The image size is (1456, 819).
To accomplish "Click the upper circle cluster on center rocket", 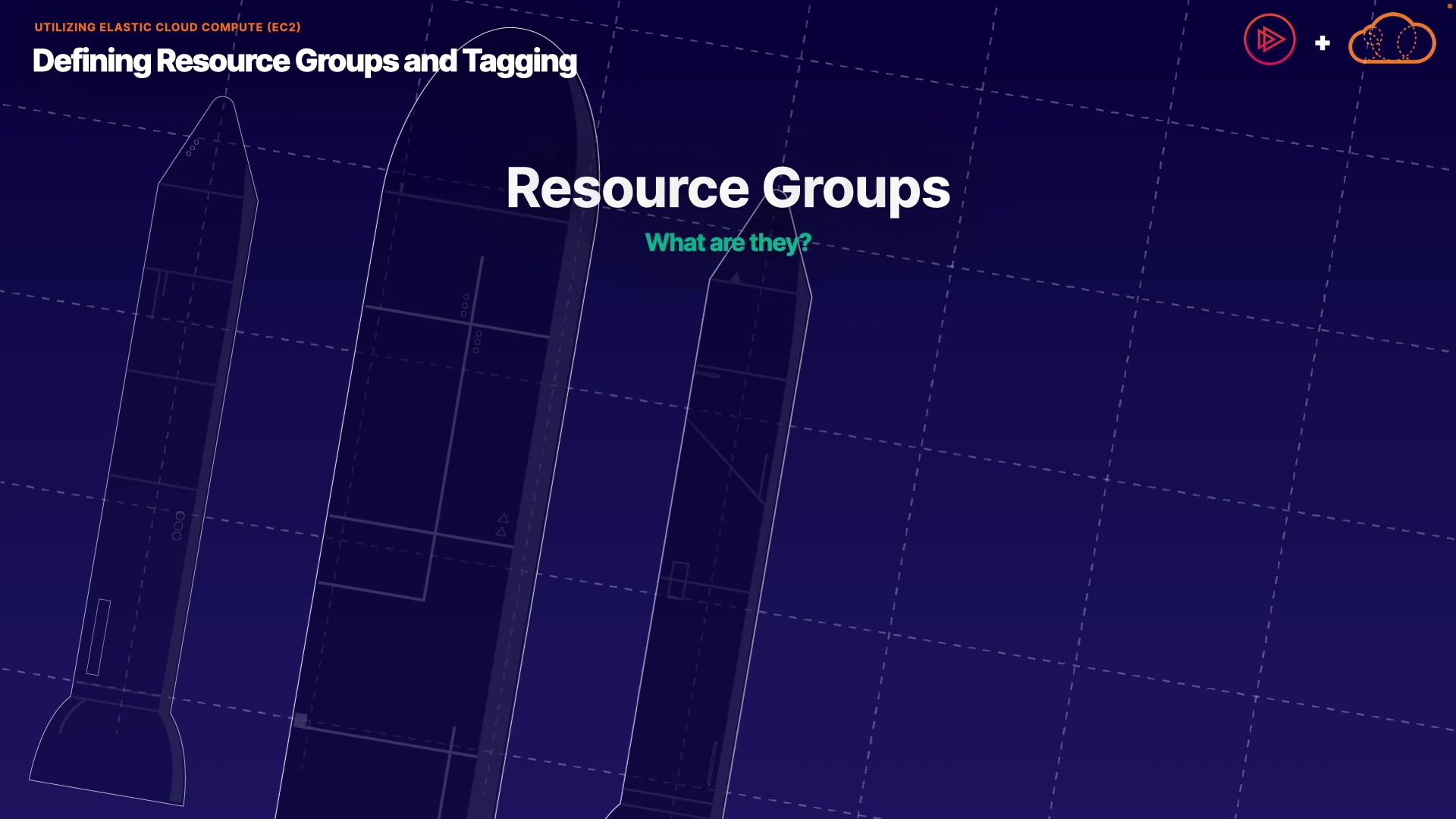I will click(465, 306).
